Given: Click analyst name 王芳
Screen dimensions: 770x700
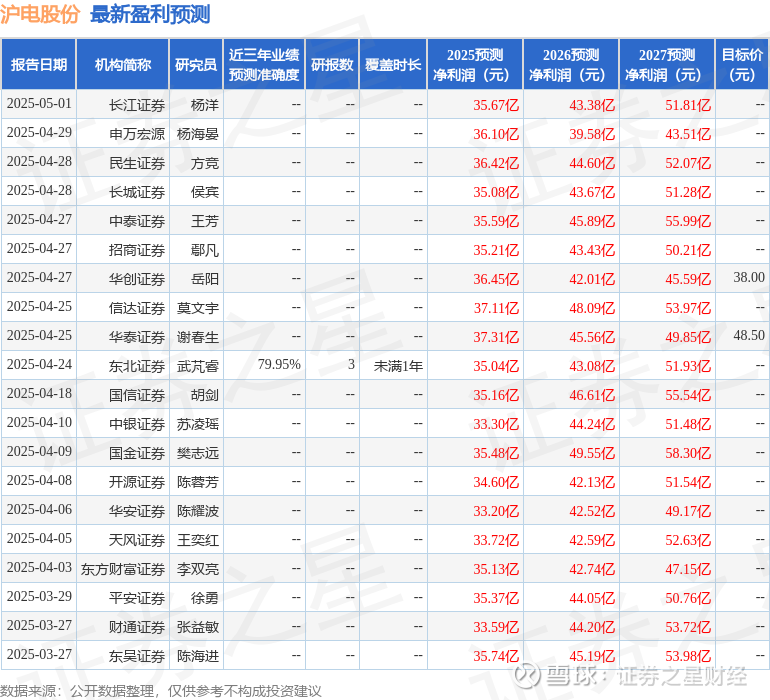Looking at the screenshot, I should click(205, 221).
